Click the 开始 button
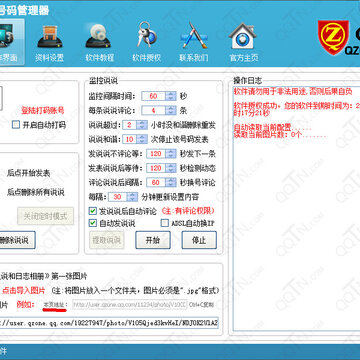 pos(153,240)
